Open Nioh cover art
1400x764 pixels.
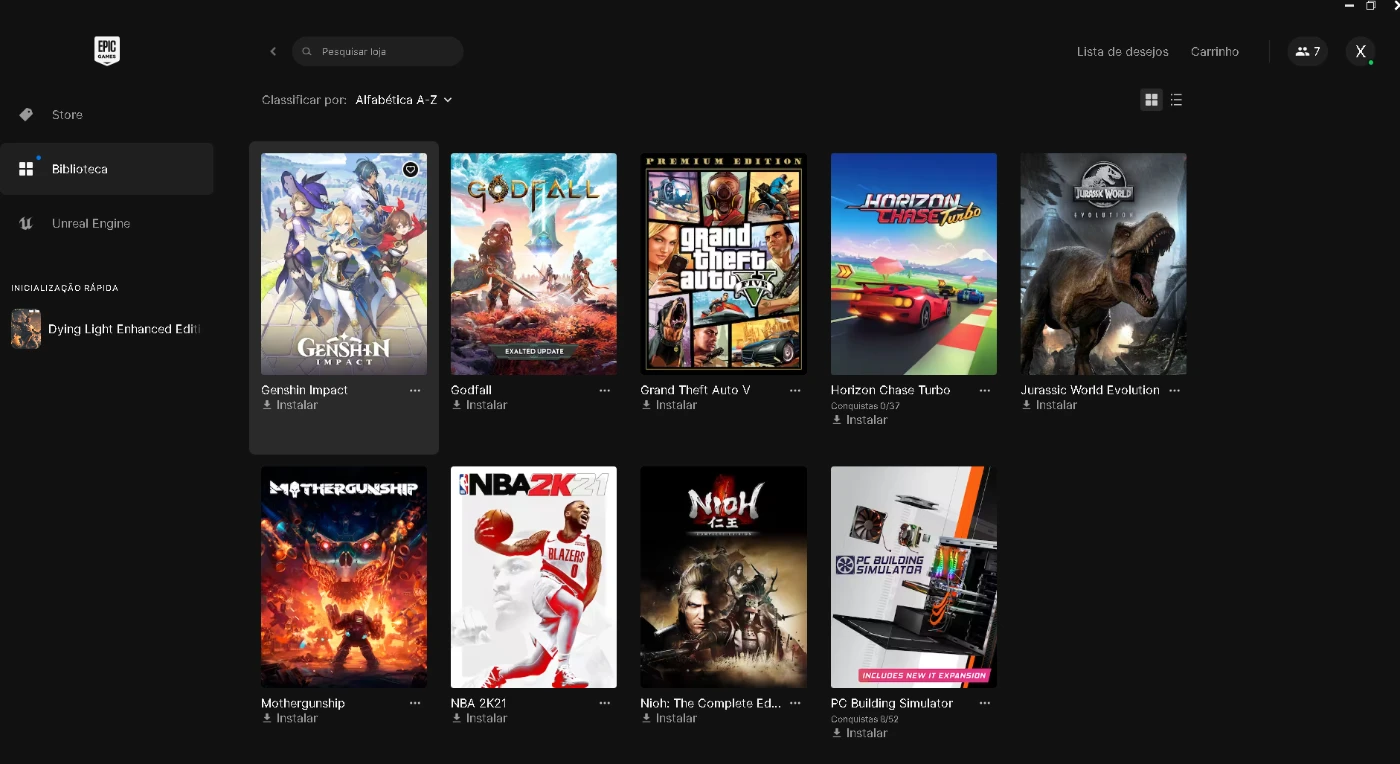click(724, 577)
